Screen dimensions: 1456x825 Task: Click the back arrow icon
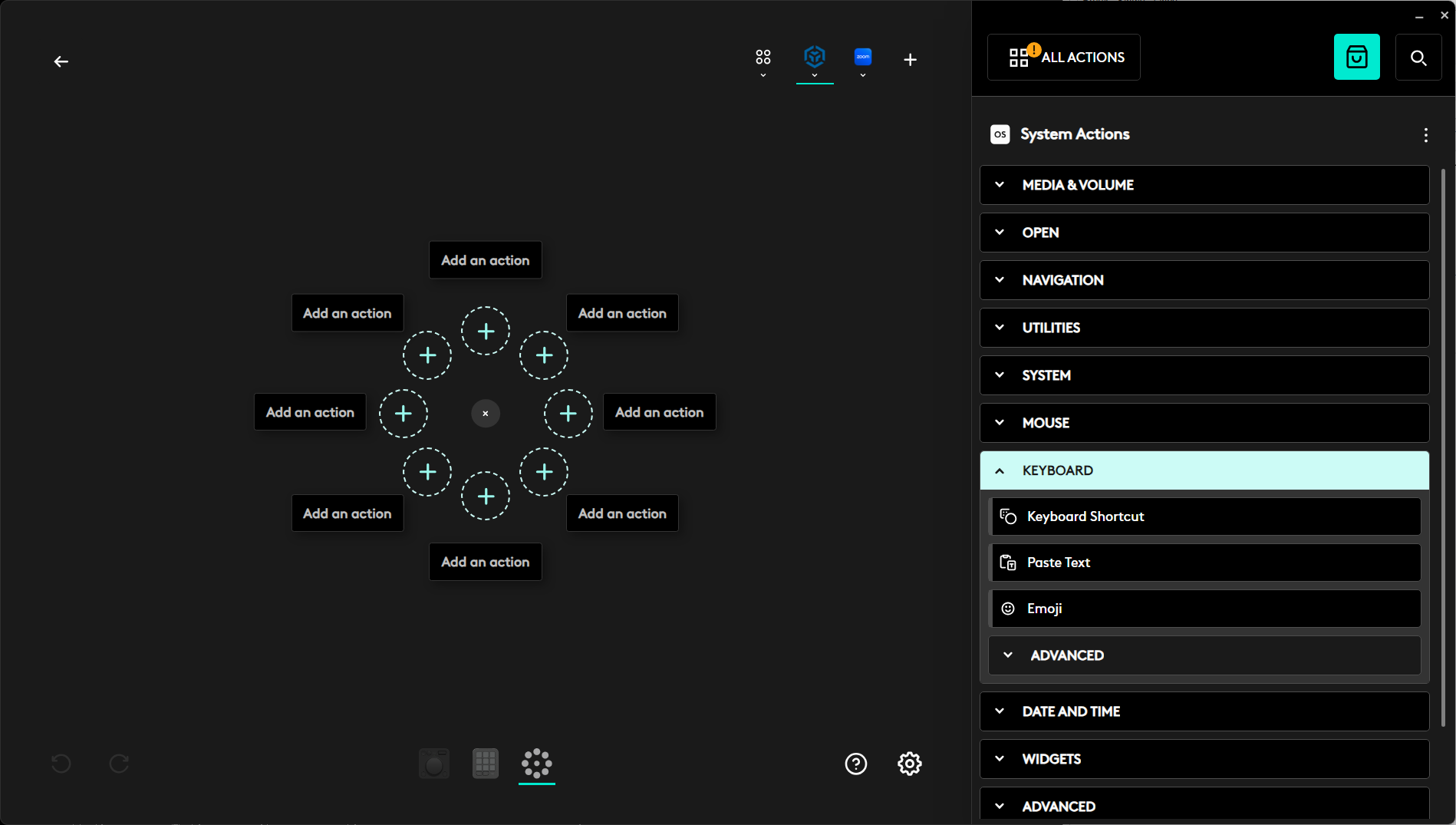click(x=61, y=61)
